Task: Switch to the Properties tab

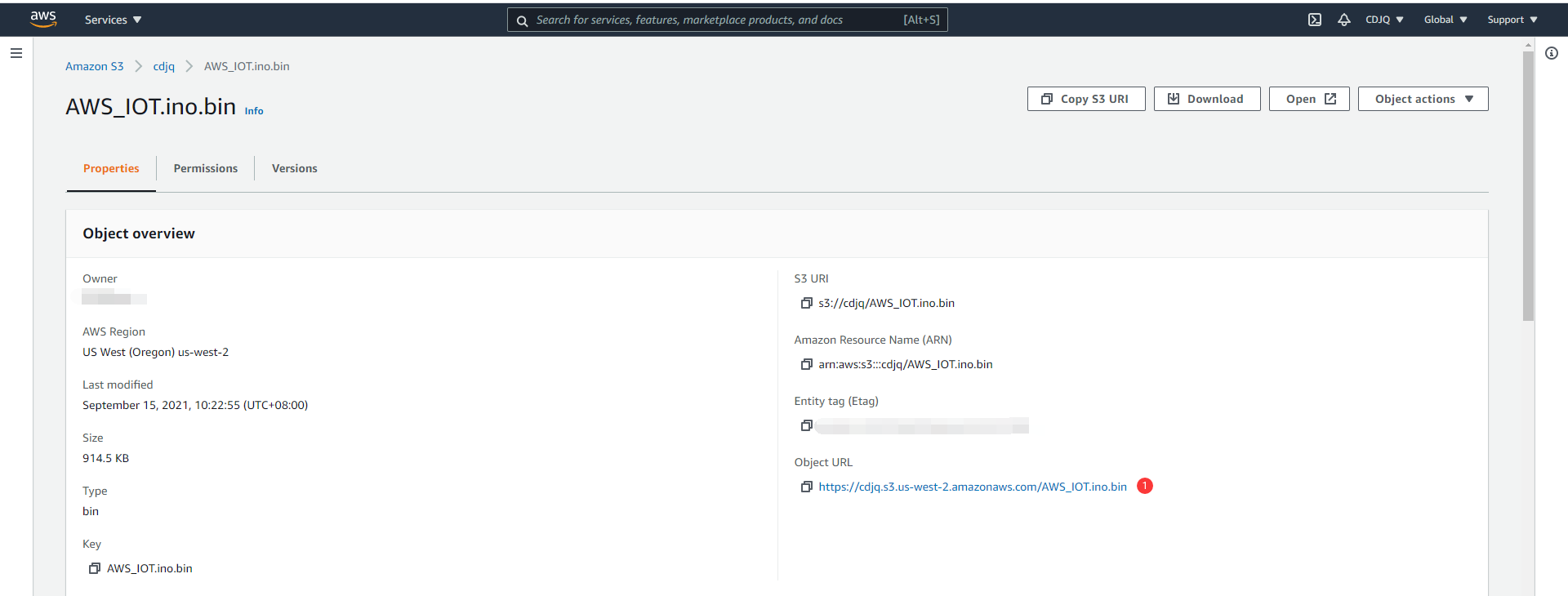Action: tap(111, 168)
